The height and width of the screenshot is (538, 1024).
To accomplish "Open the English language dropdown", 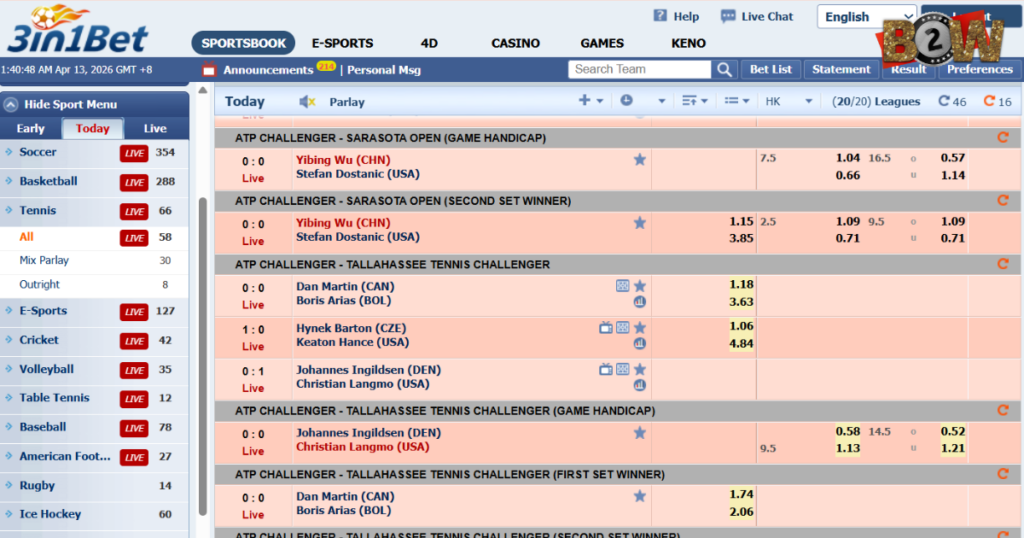I will [x=867, y=17].
